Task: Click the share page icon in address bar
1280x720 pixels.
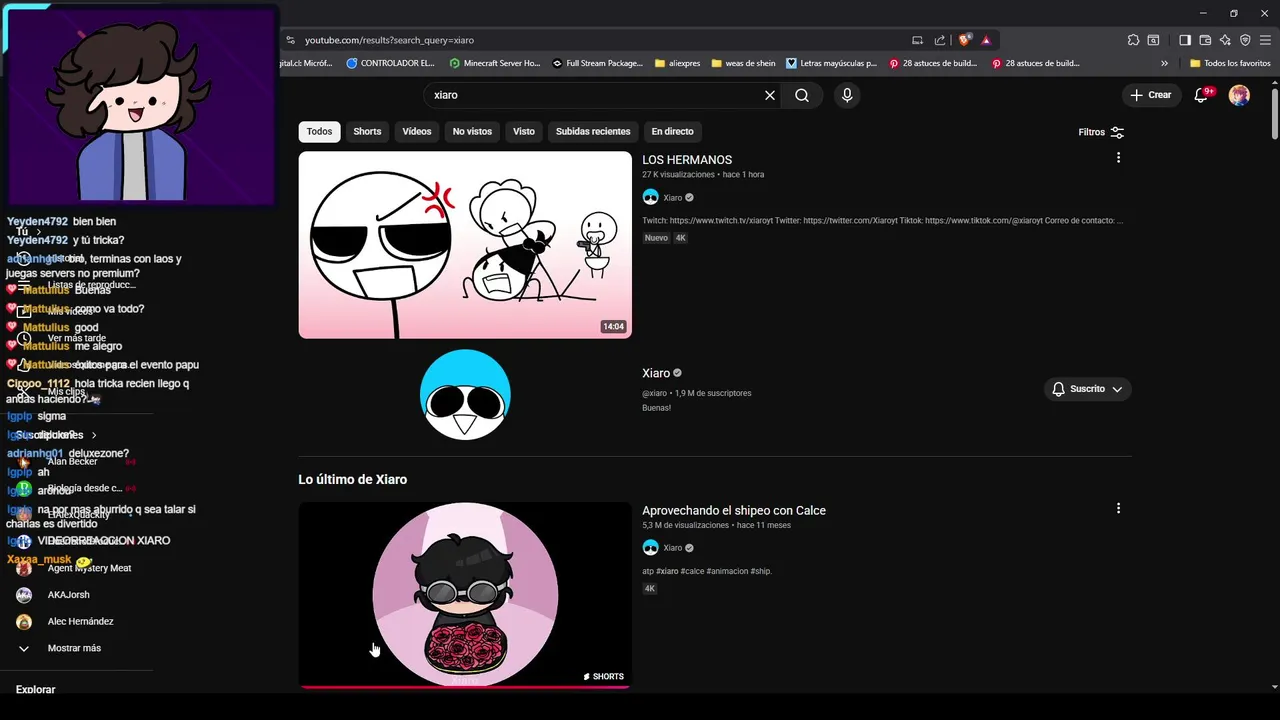Action: point(940,40)
